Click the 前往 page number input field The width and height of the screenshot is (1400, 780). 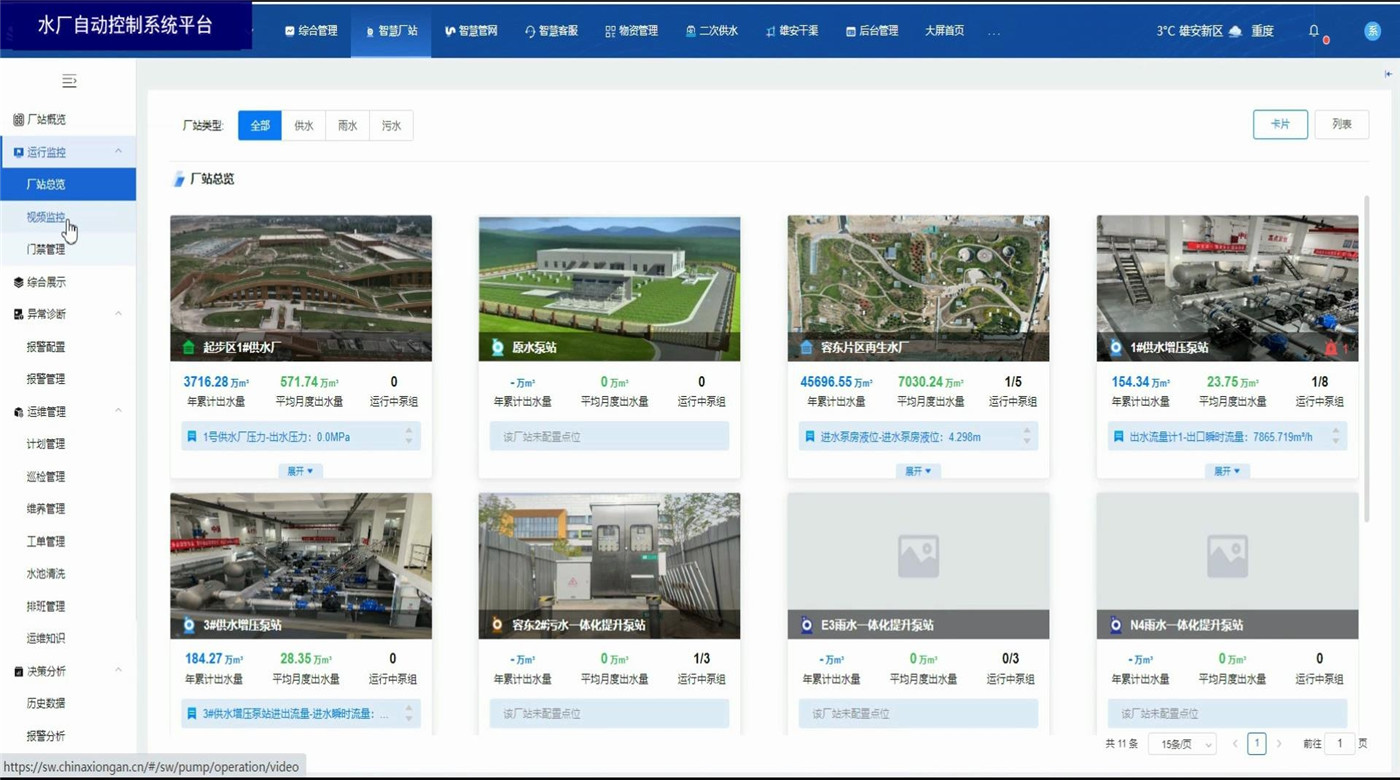(1339, 744)
